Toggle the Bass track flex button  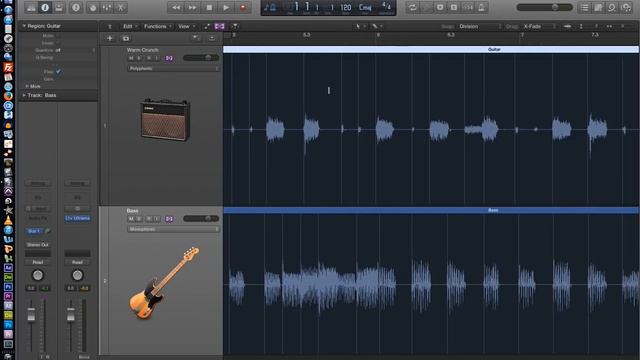coord(169,219)
